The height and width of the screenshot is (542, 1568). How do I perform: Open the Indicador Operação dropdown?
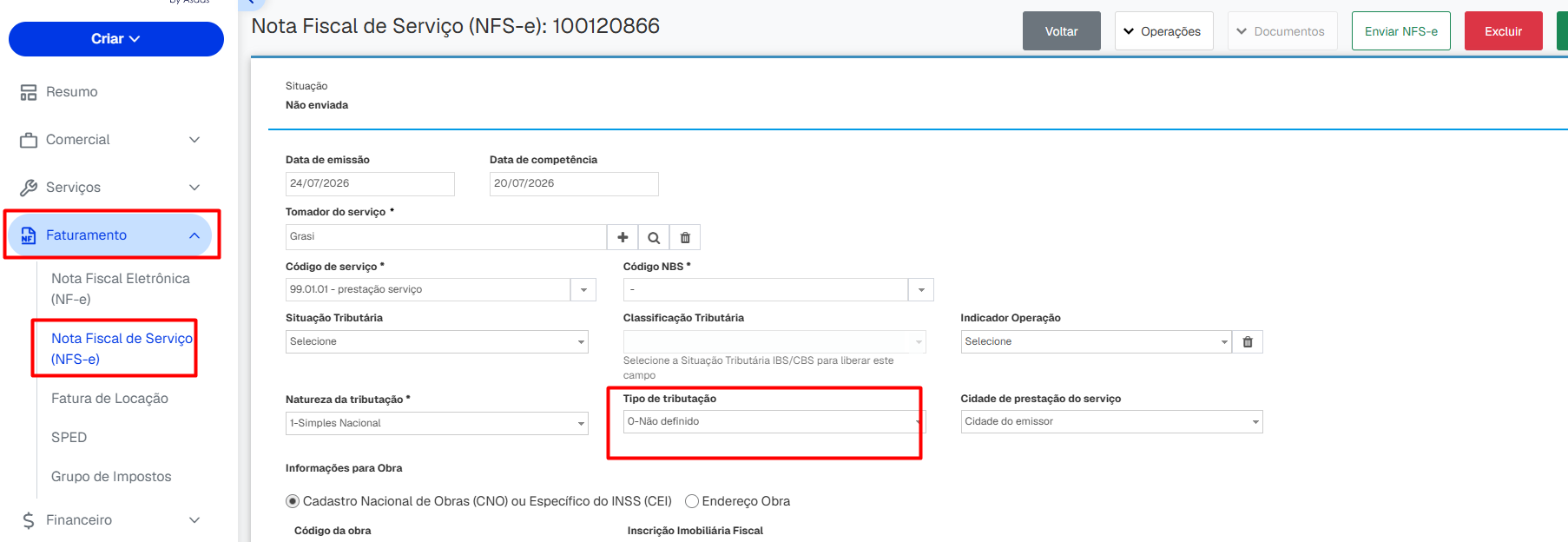1096,341
